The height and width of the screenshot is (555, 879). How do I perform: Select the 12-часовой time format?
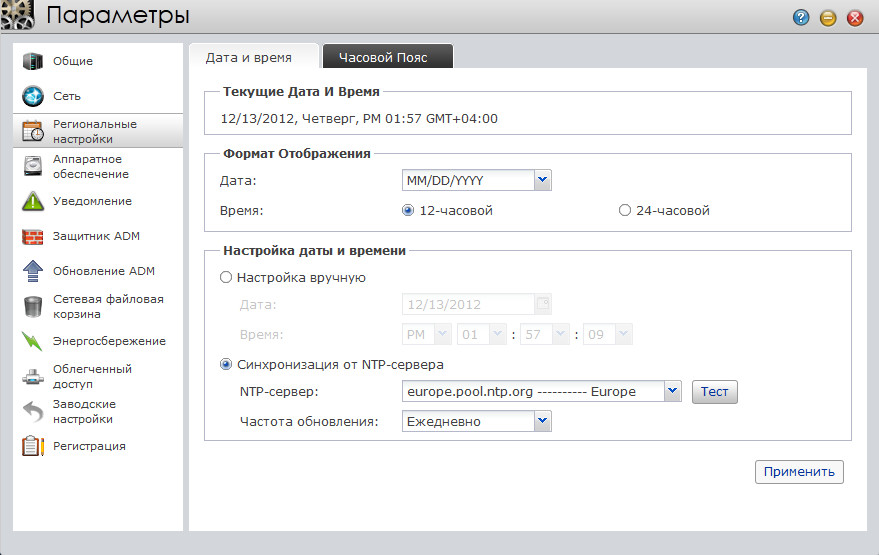[408, 211]
